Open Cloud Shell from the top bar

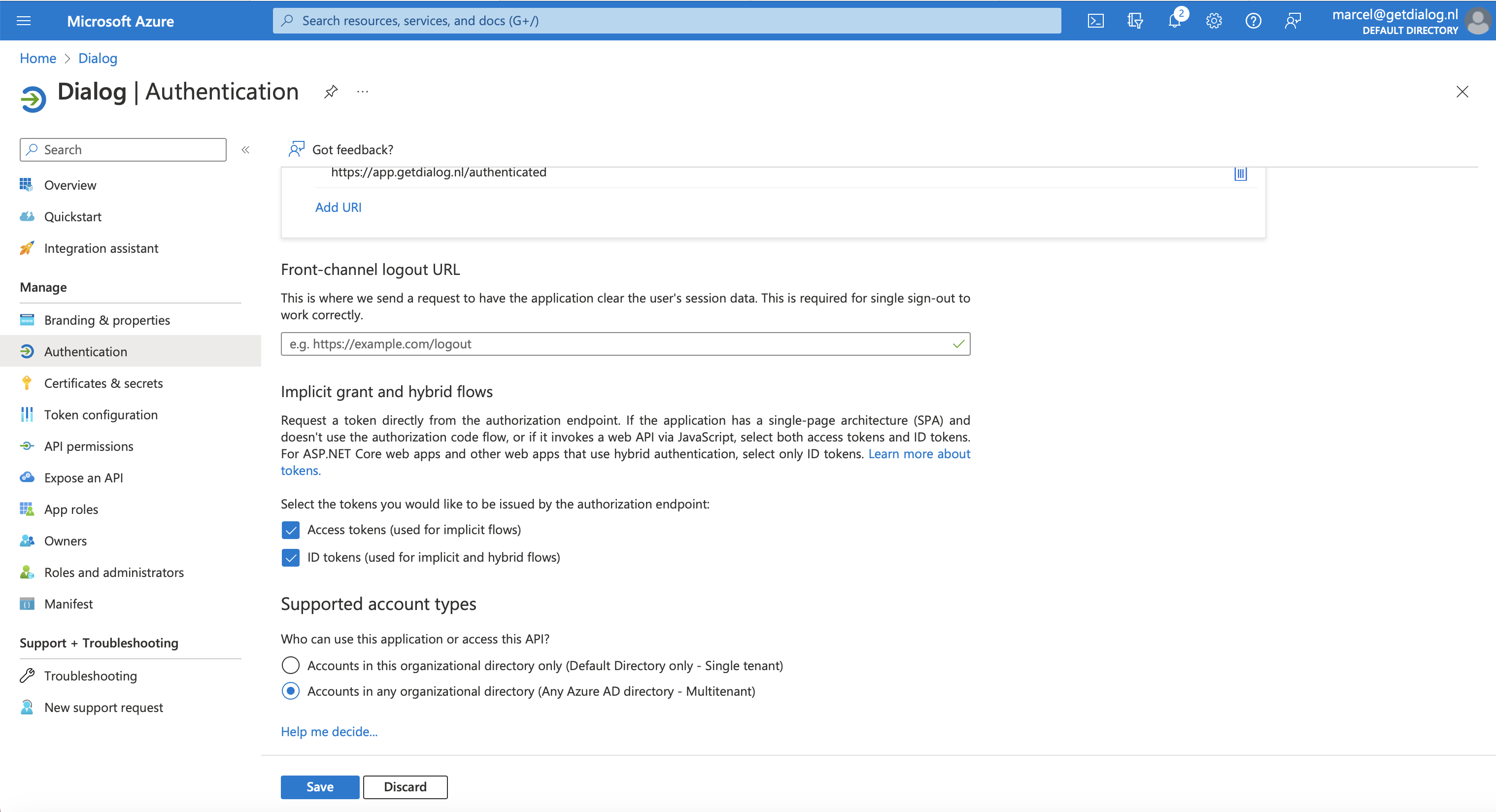click(1095, 21)
